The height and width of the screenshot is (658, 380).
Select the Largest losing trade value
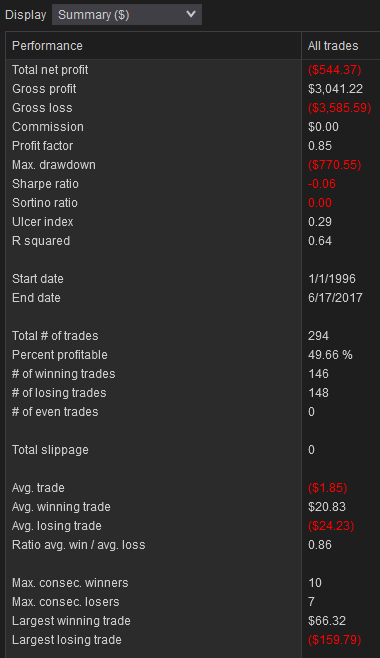point(334,640)
